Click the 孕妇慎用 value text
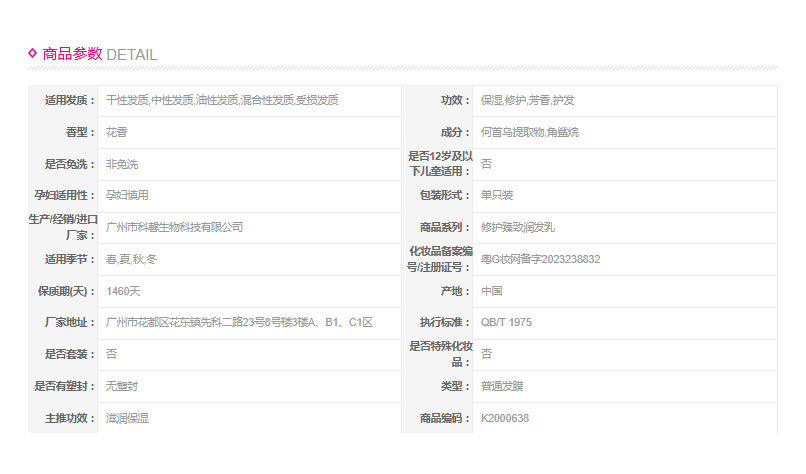 pos(127,195)
